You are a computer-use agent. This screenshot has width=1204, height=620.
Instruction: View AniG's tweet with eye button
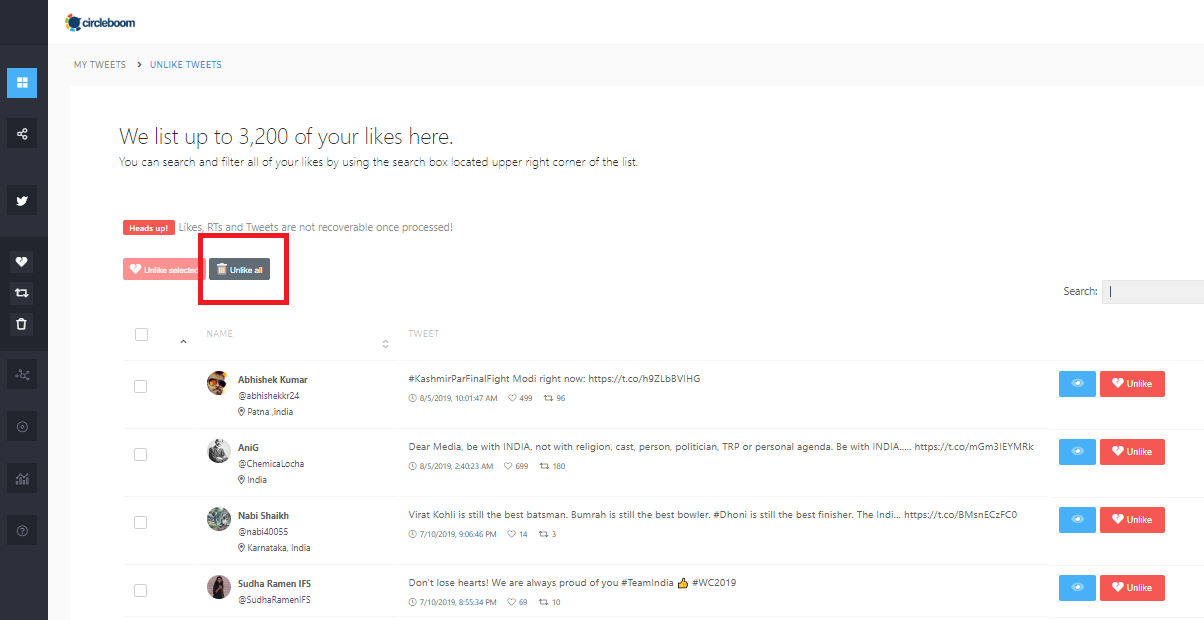(1077, 452)
